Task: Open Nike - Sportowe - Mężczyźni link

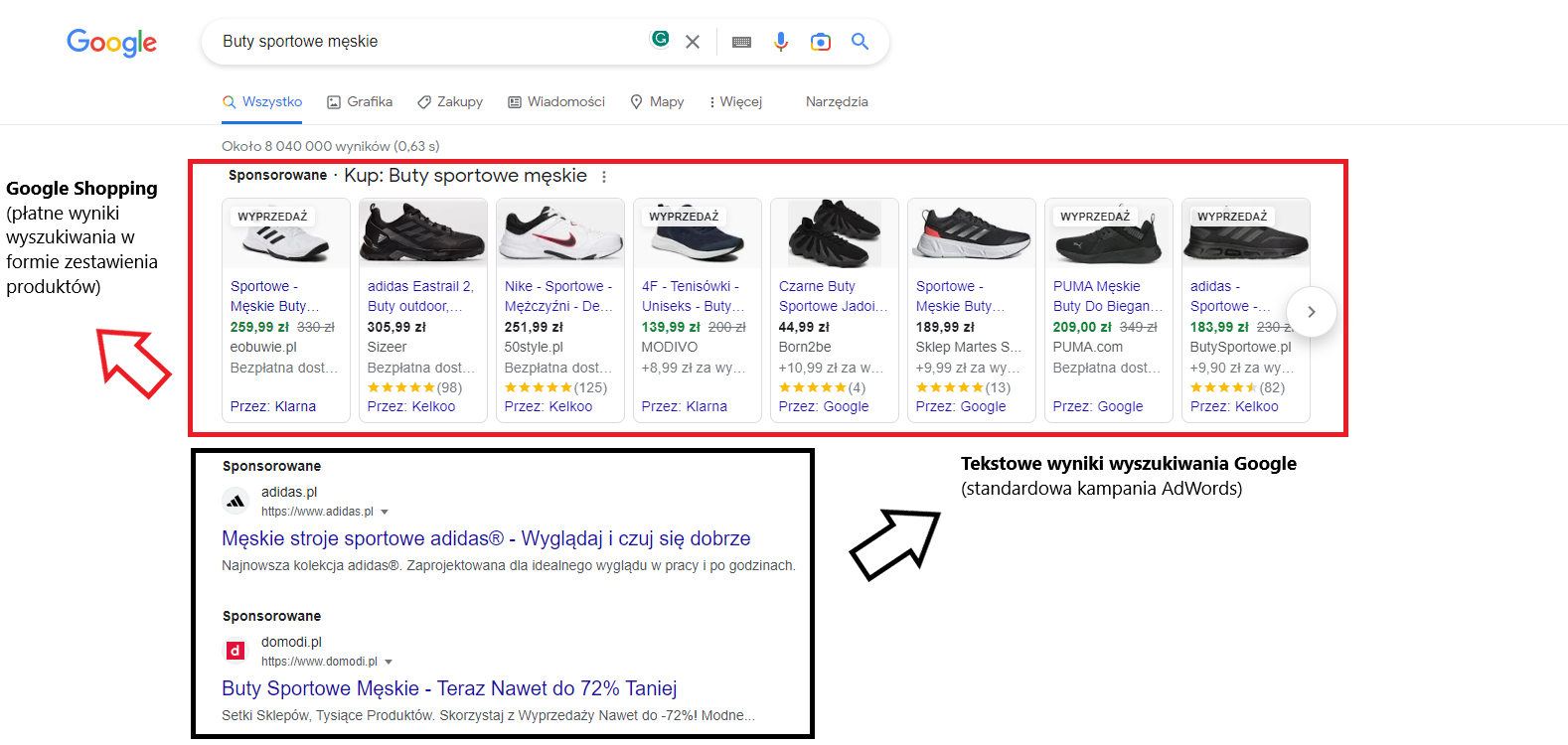Action: click(558, 296)
